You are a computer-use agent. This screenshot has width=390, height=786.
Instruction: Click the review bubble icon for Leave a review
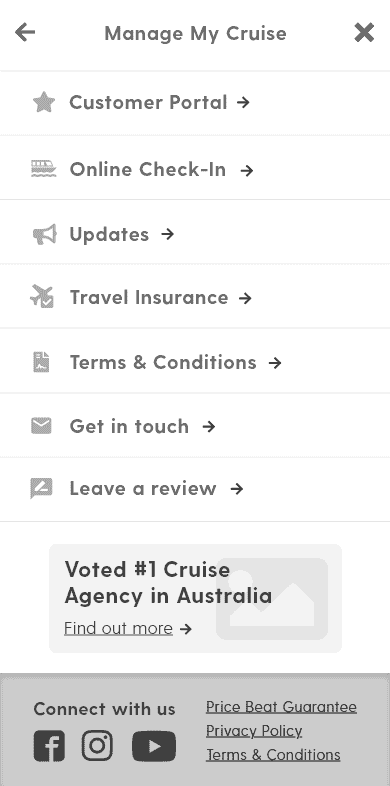41,488
